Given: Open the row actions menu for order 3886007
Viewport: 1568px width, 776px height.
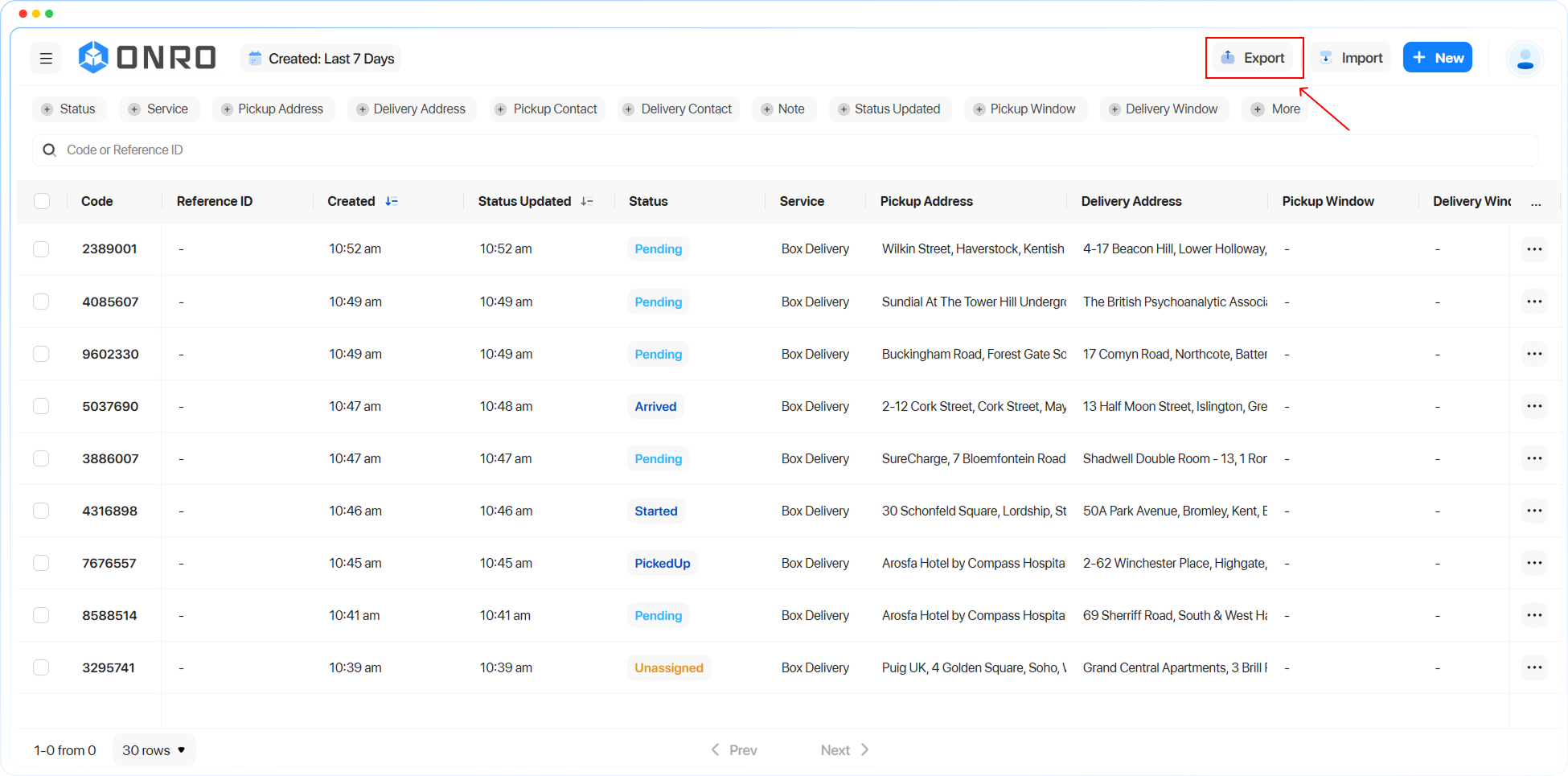Looking at the screenshot, I should [x=1534, y=458].
